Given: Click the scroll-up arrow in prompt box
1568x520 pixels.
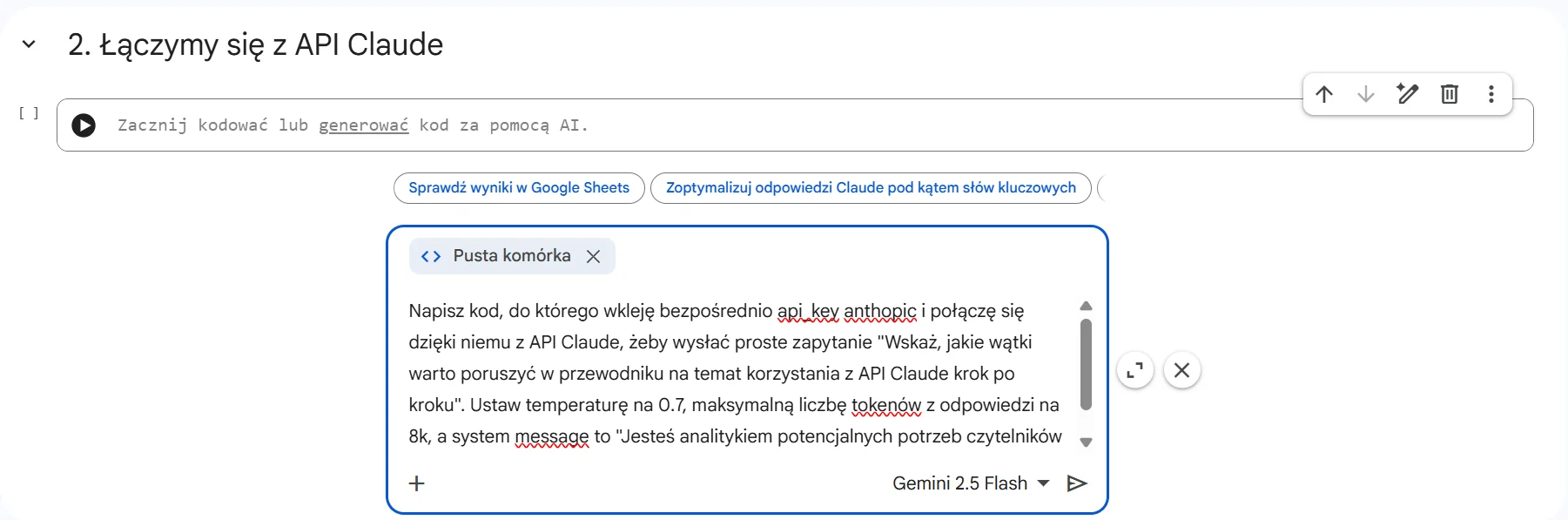Looking at the screenshot, I should click(x=1085, y=305).
